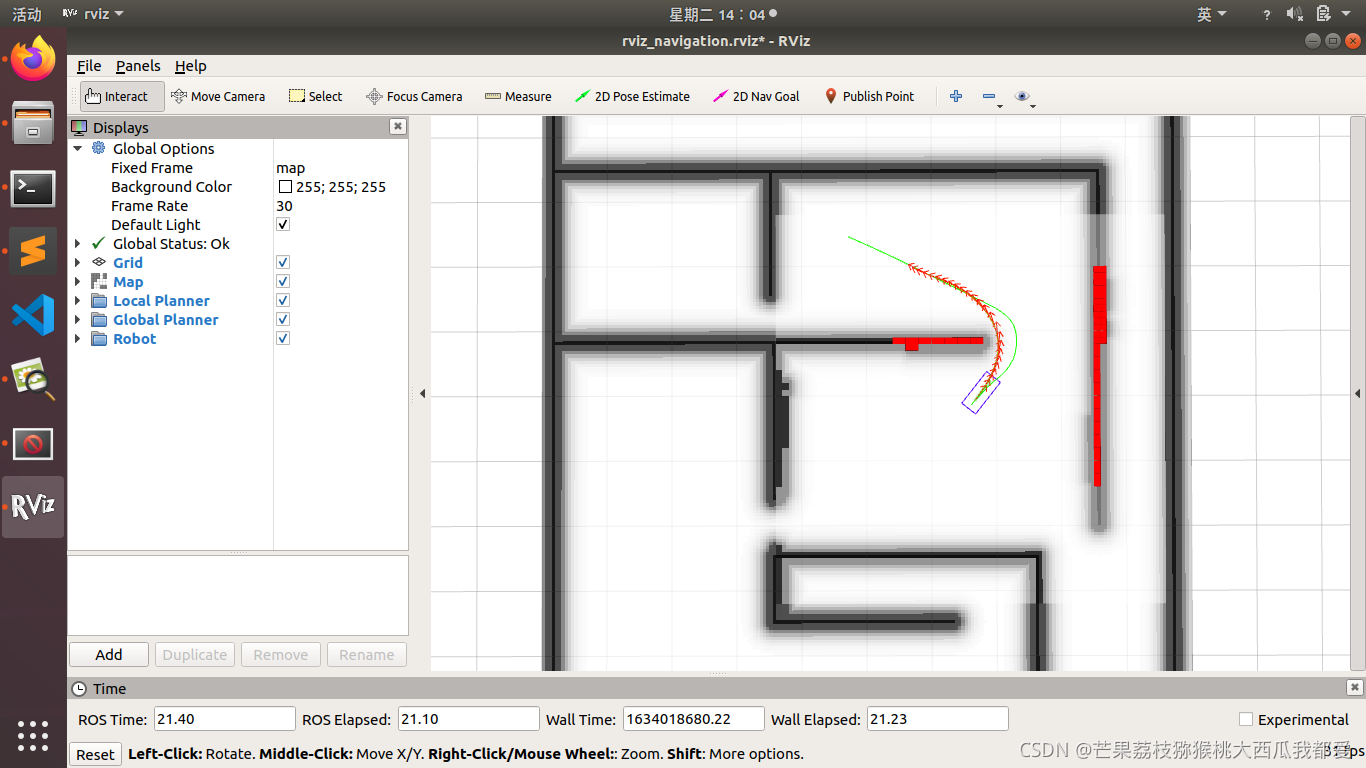Expand the Local Planner display
1366x768 pixels.
coord(78,300)
